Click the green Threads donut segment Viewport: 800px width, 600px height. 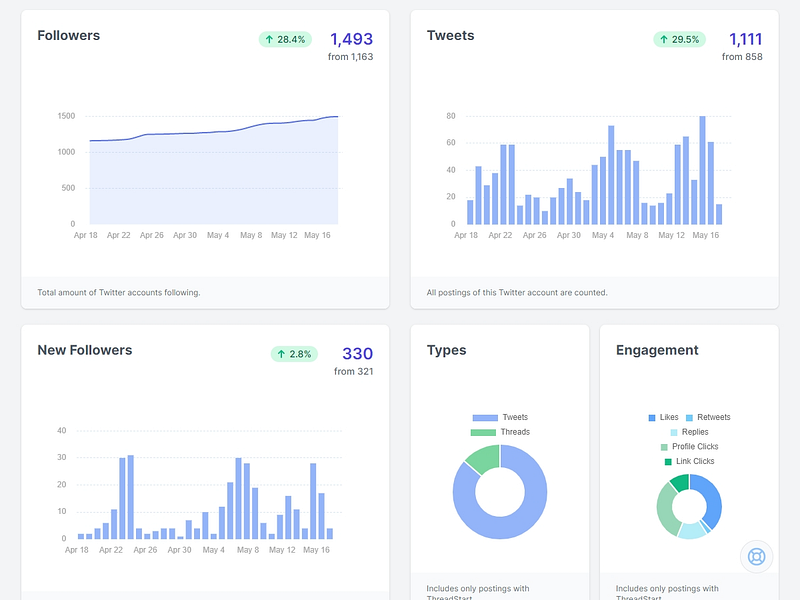point(485,457)
